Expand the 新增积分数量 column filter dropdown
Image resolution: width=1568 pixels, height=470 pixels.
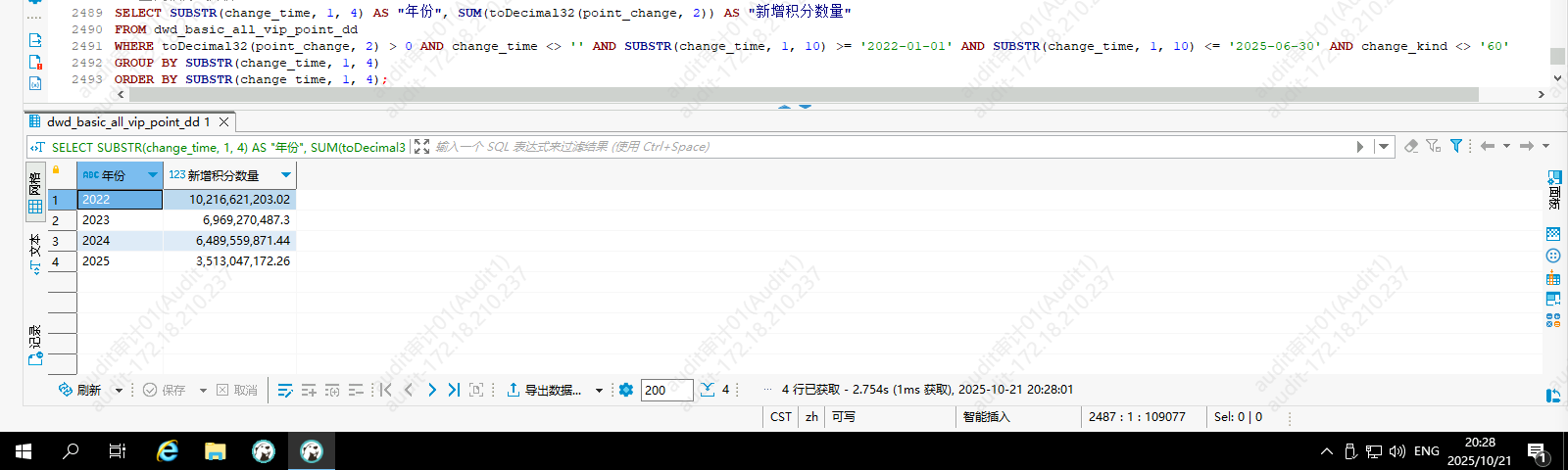(x=286, y=175)
